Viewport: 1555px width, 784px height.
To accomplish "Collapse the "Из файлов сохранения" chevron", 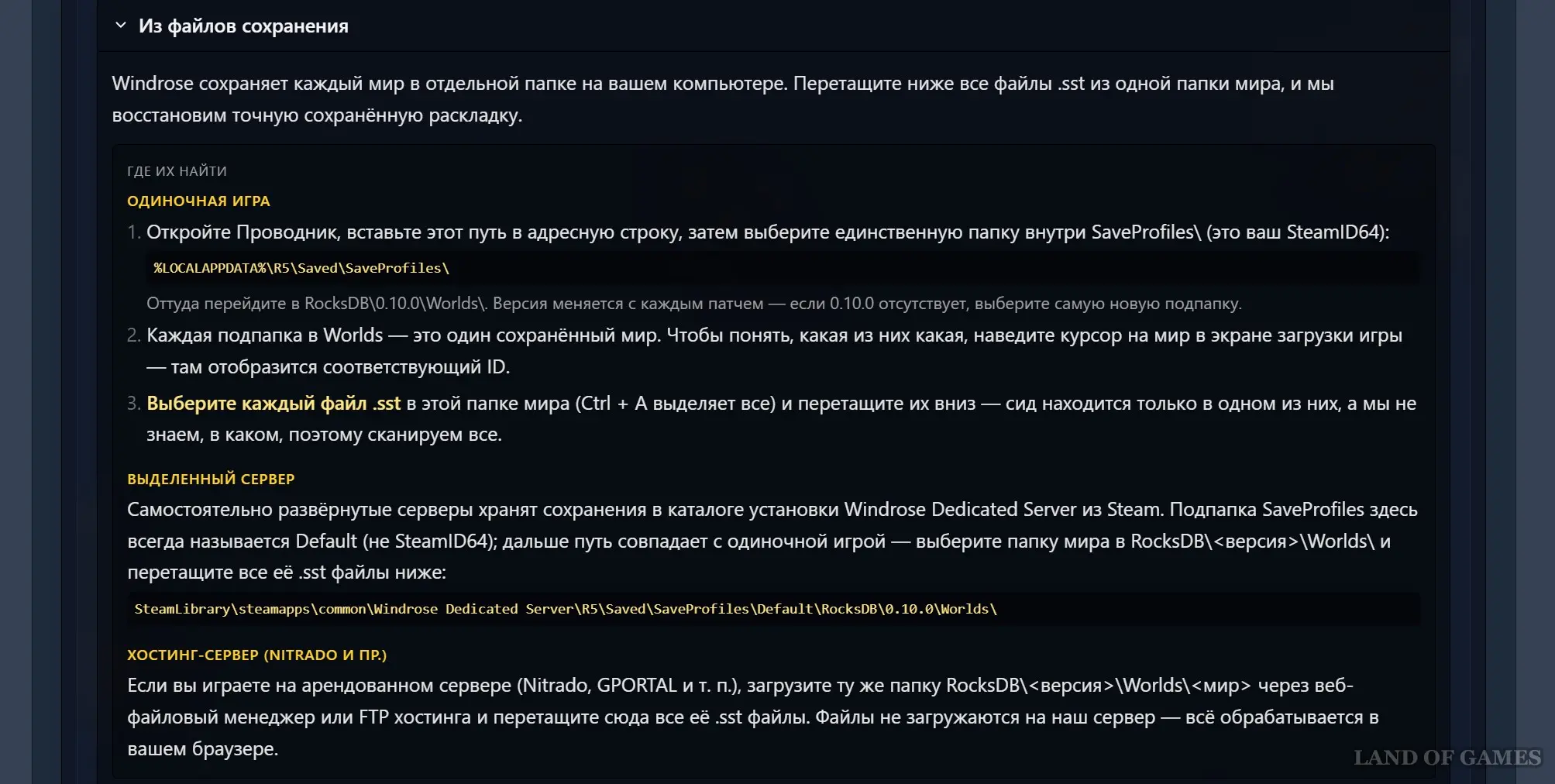I will [x=121, y=26].
